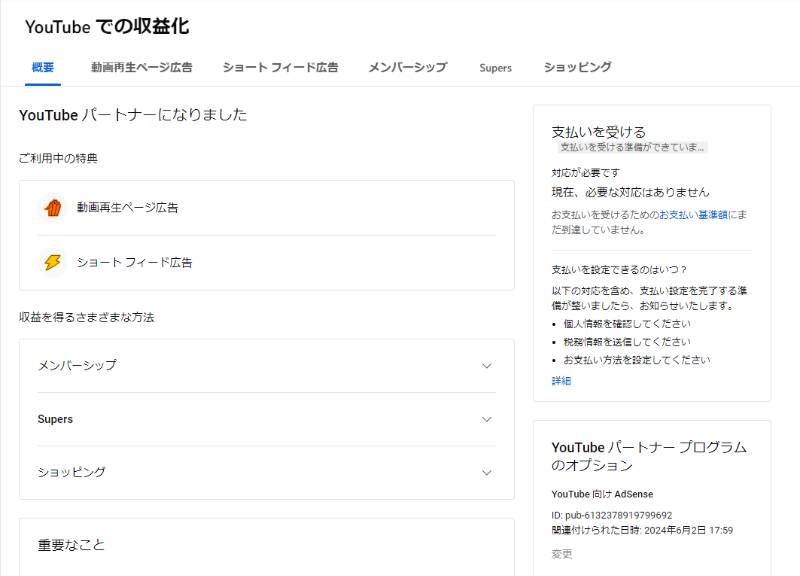800x576 pixels.
Task: Click the ショート フィード広告 lightning icon
Action: (53, 262)
